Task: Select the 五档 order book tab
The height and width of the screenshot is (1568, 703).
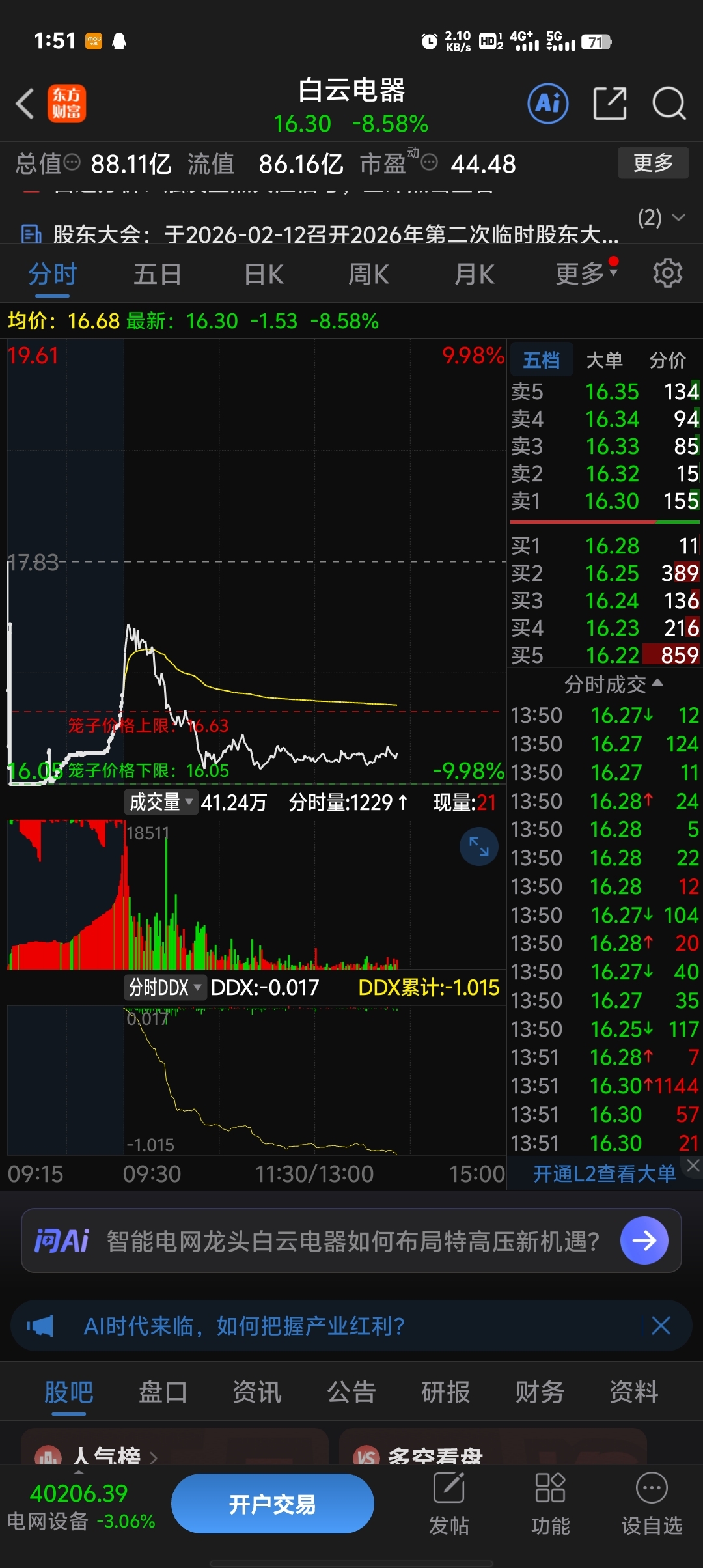Action: pyautogui.click(x=542, y=359)
